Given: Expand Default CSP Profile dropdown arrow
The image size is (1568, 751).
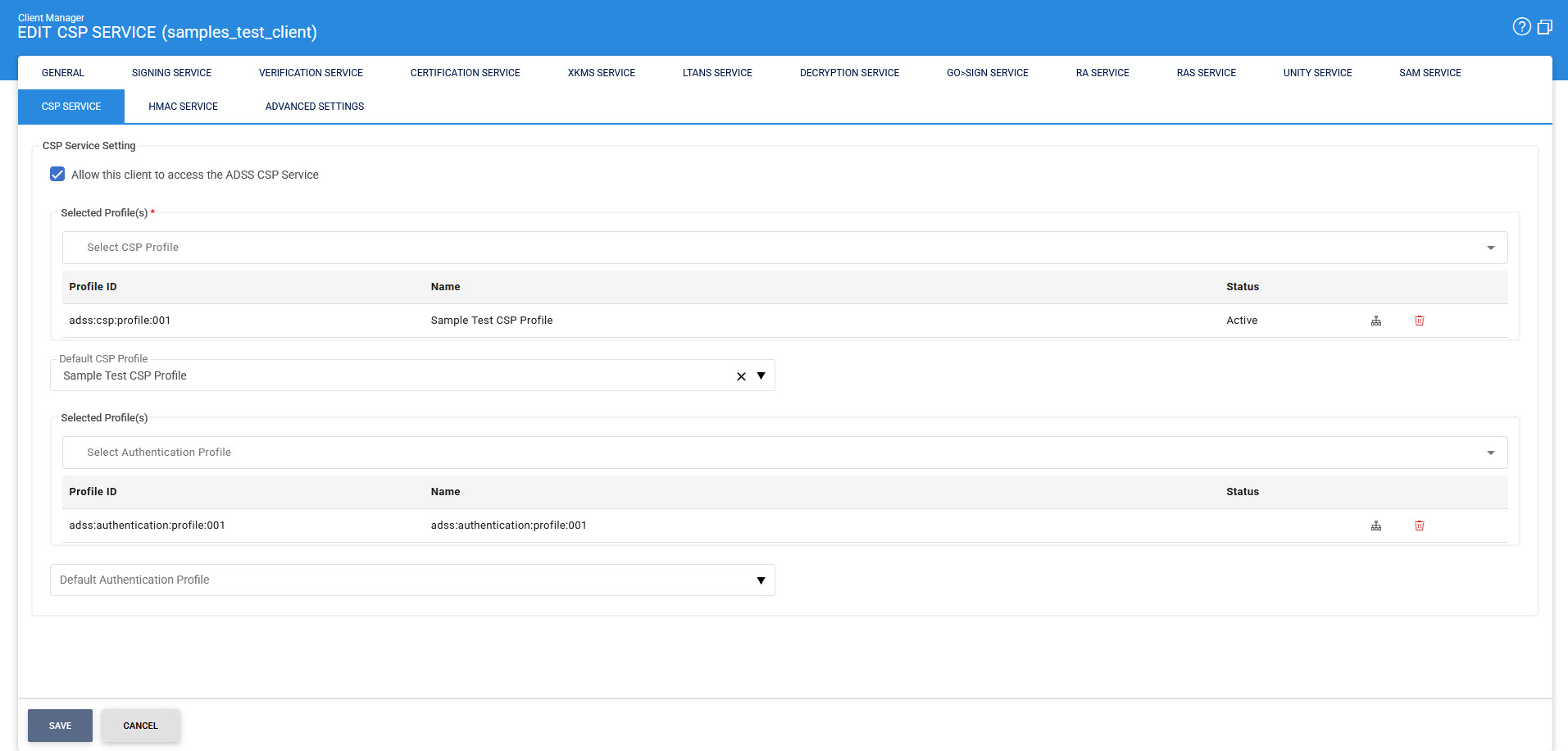Looking at the screenshot, I should coord(761,376).
